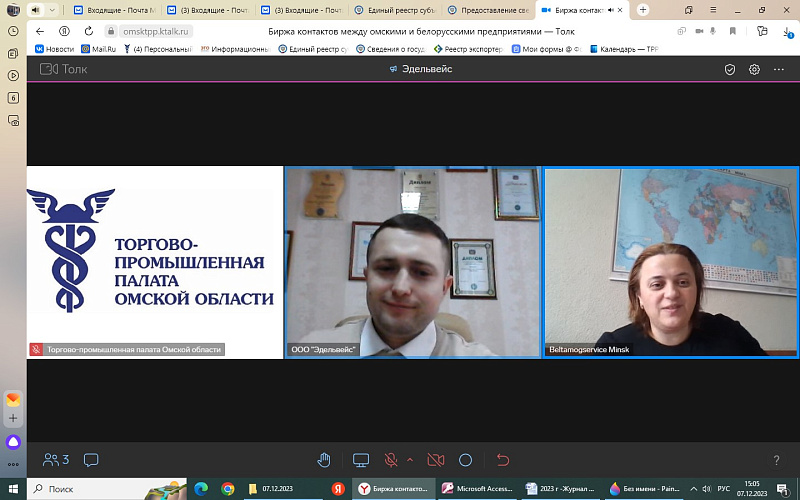Toggle the browser sound speaker button
This screenshot has width=800, height=500.
35,10
